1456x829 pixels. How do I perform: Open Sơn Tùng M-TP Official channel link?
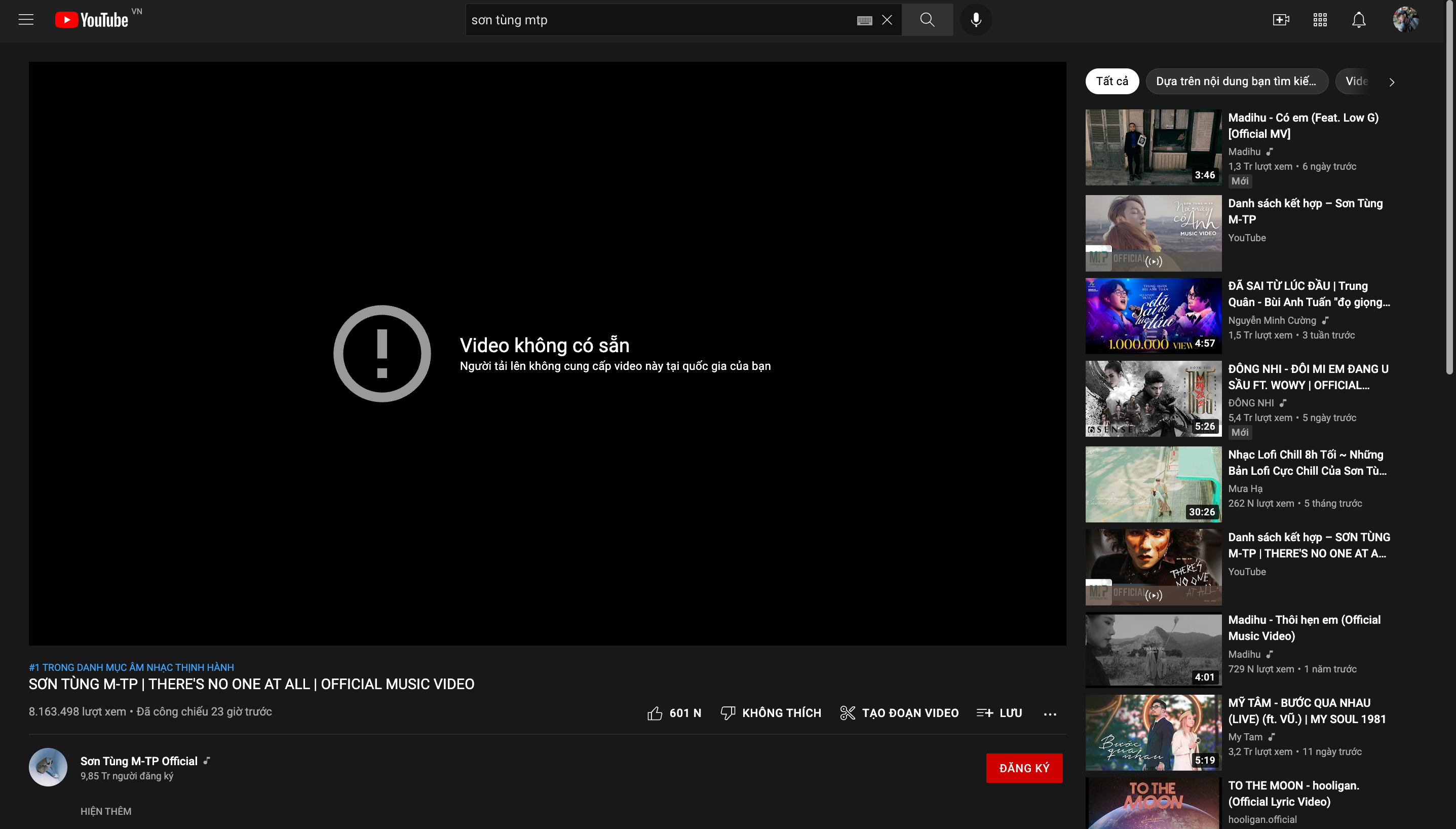tap(139, 761)
